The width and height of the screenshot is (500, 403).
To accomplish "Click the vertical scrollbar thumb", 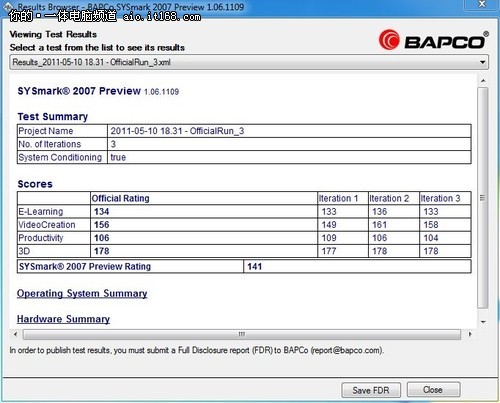I will 483,198.
